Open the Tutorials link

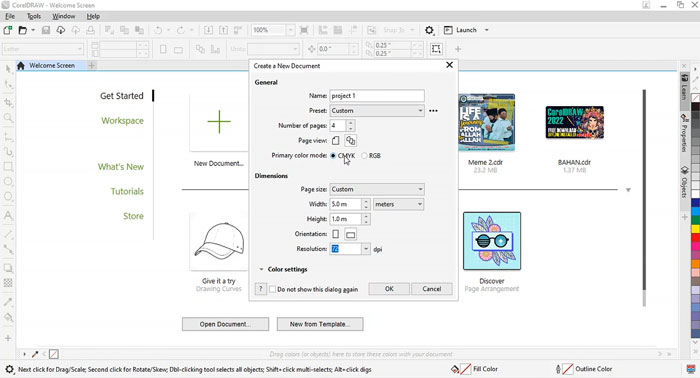click(127, 191)
